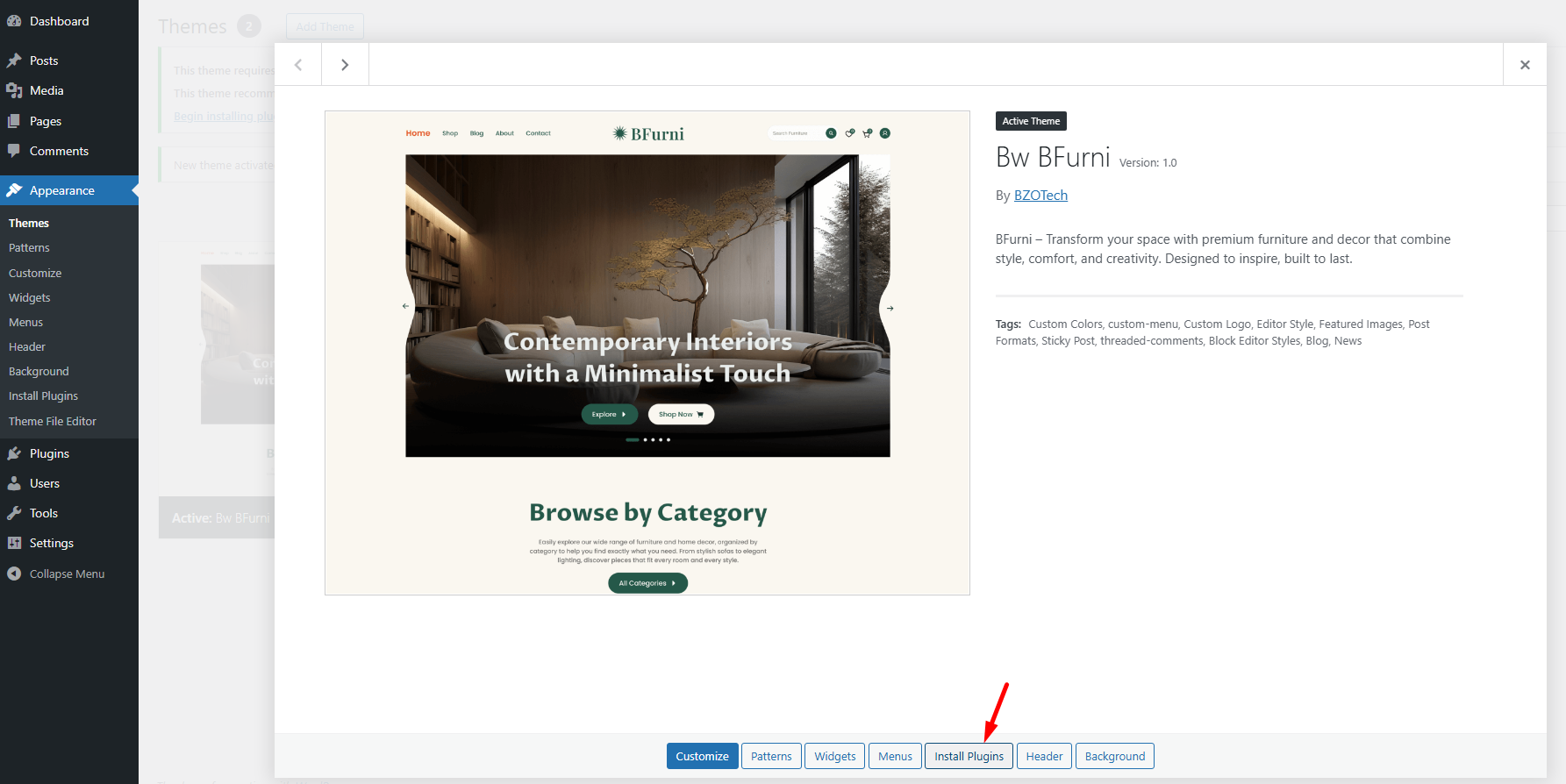Select Widgets in Appearance submenu
1566x784 pixels.
(30, 297)
